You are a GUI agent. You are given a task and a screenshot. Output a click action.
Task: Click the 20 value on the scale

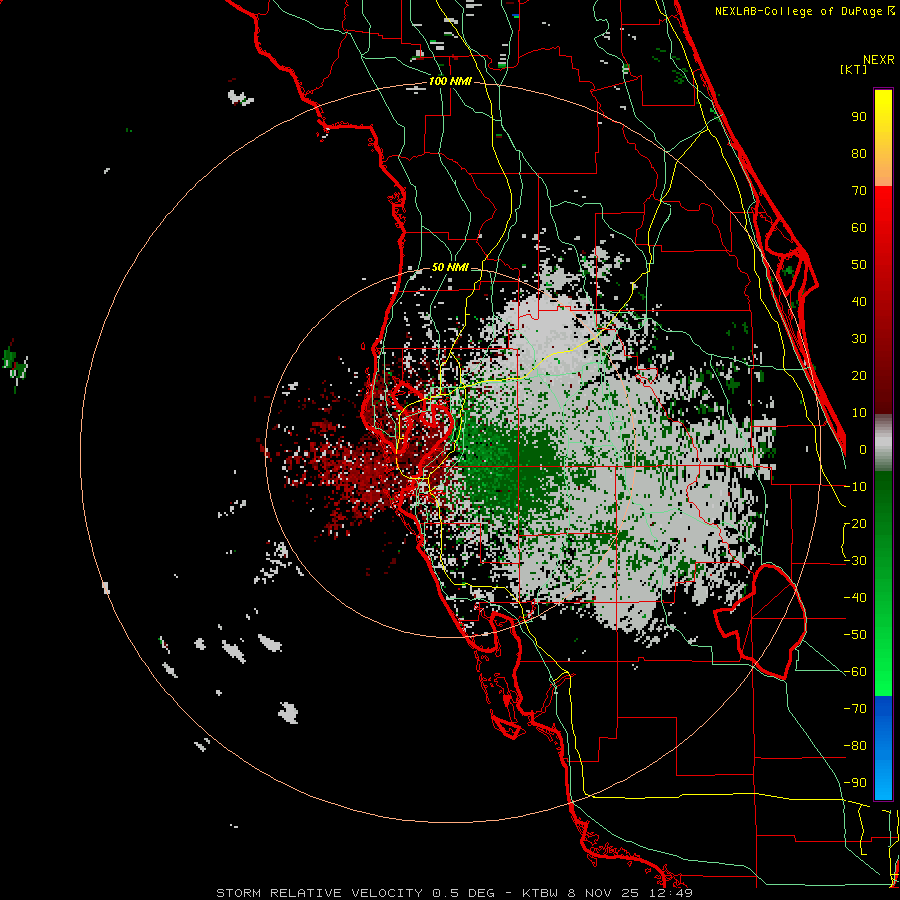point(859,376)
